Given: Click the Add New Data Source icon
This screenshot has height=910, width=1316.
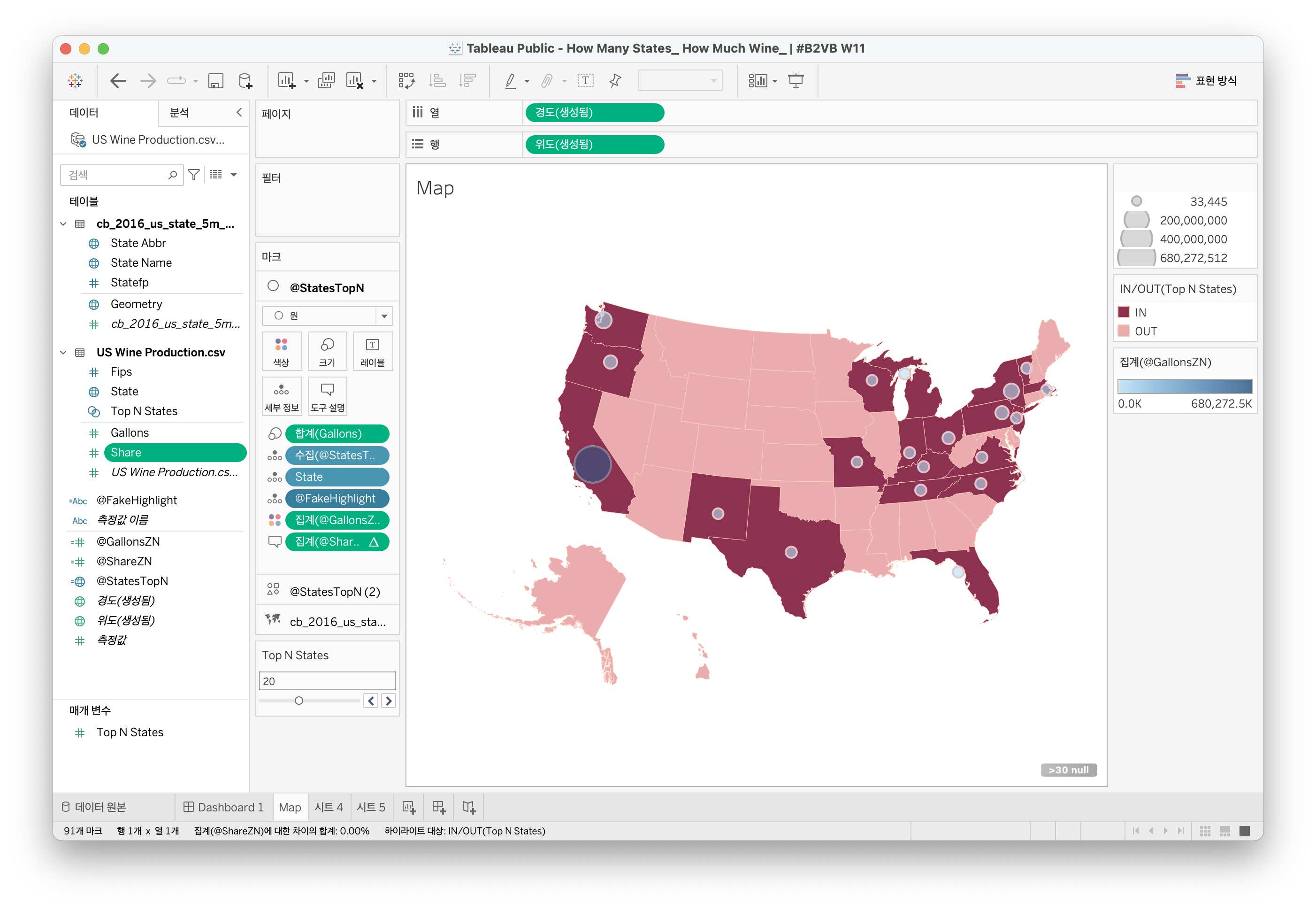Looking at the screenshot, I should [x=245, y=81].
